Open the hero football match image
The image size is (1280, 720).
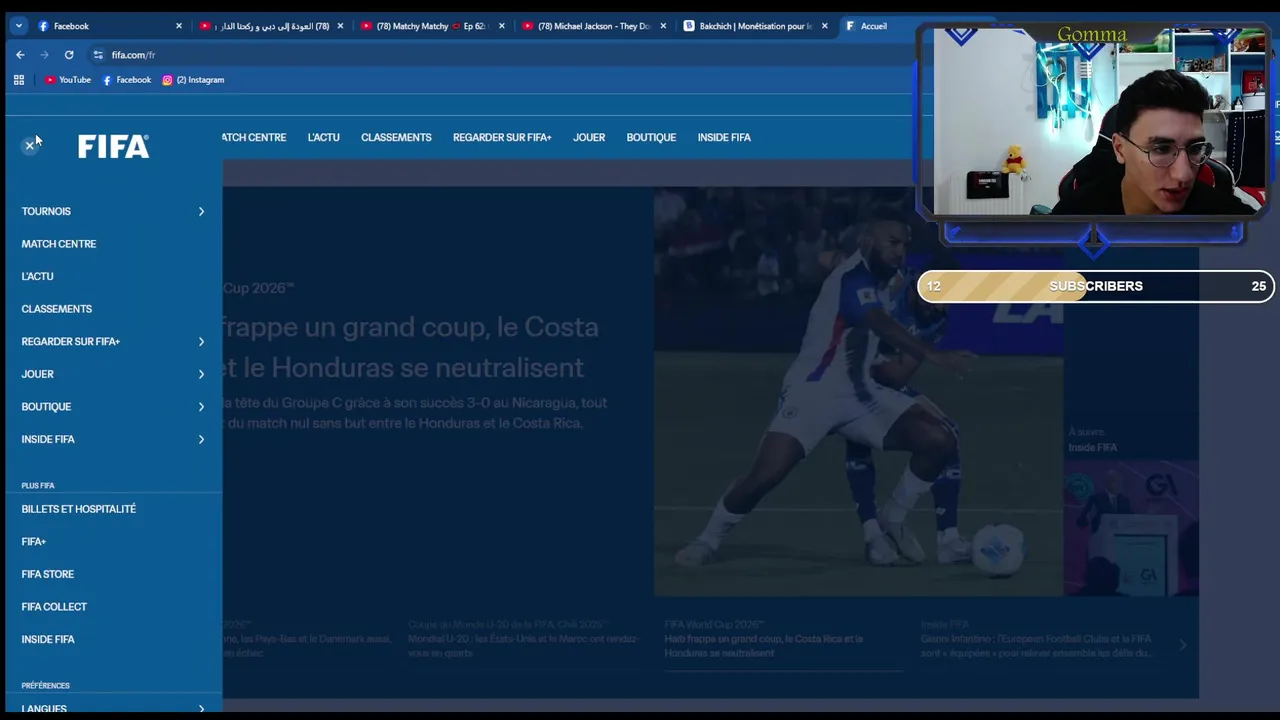pyautogui.click(x=858, y=391)
